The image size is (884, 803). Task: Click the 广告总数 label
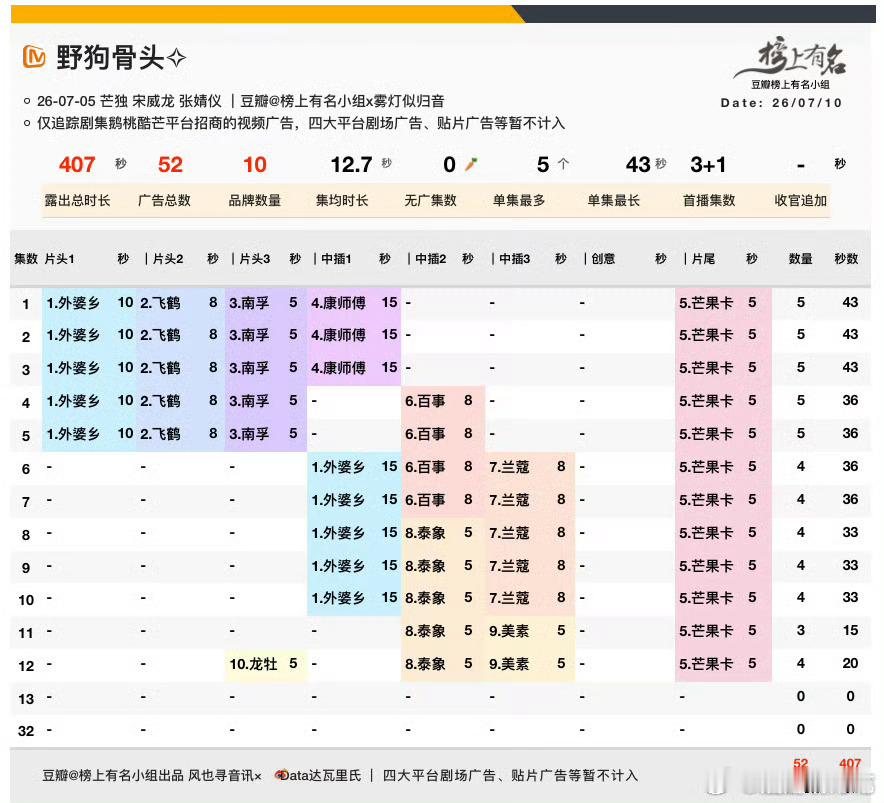(165, 200)
